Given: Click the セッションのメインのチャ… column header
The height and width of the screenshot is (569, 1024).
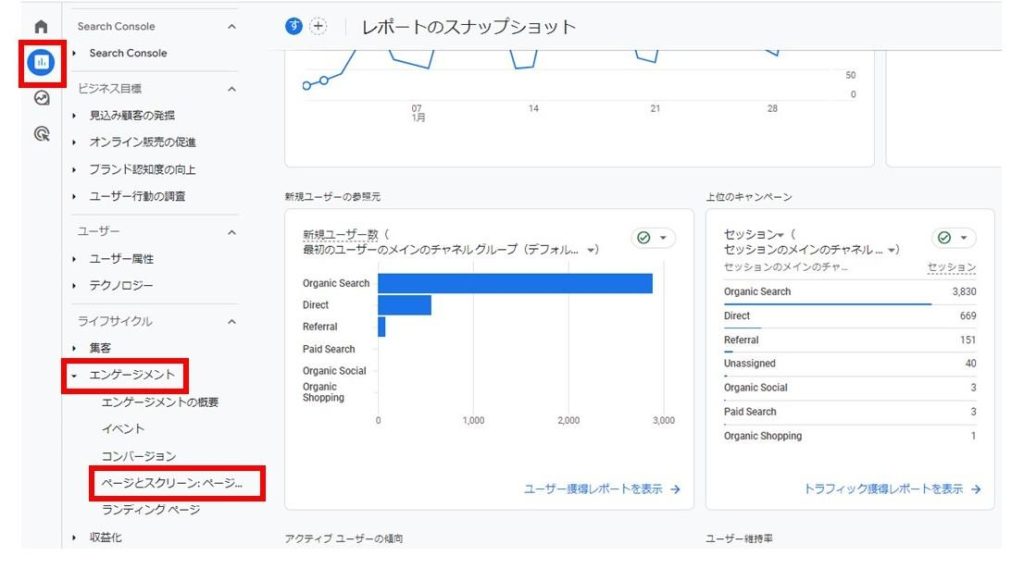Looking at the screenshot, I should coord(786,267).
